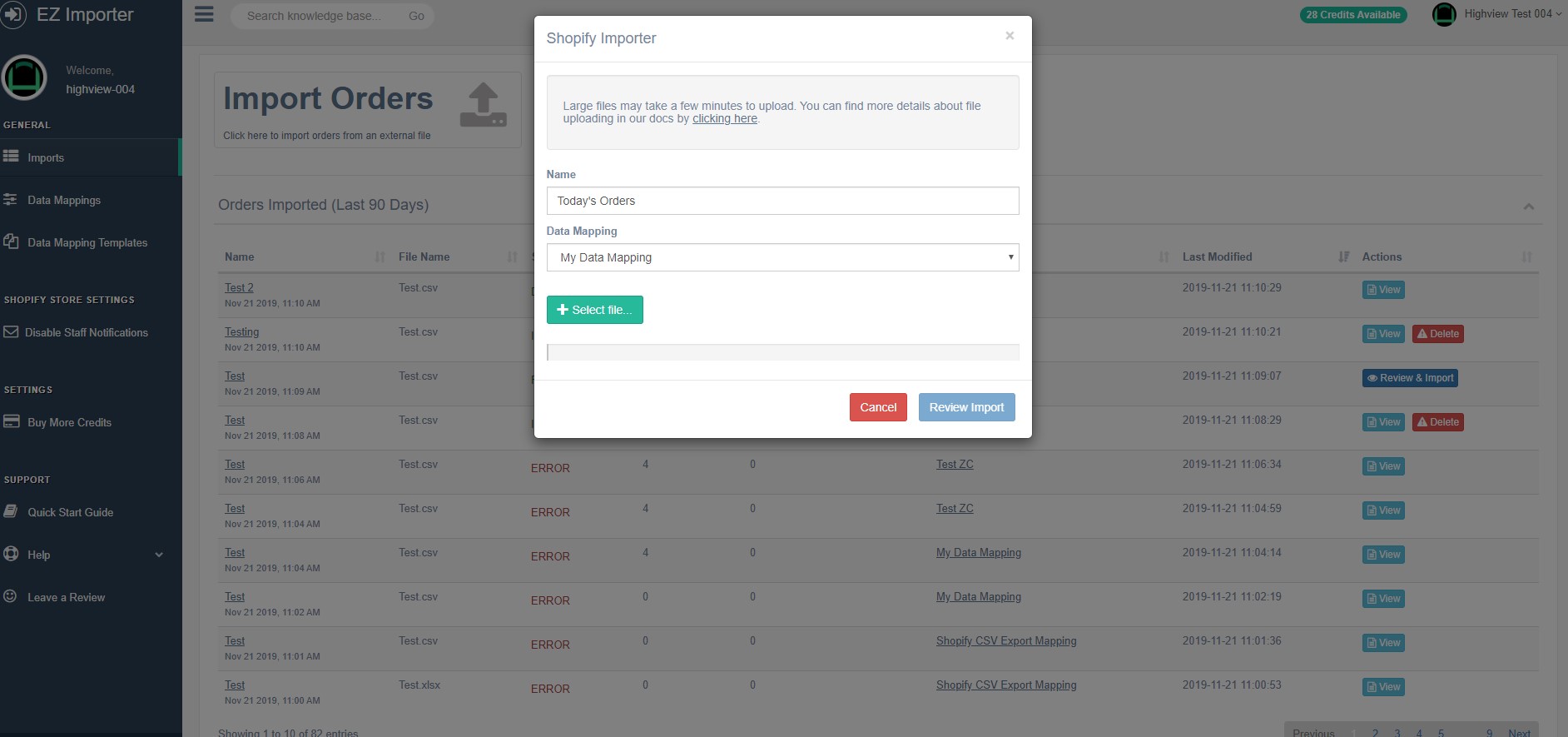Close the Shopify Importer dialog

[1009, 36]
